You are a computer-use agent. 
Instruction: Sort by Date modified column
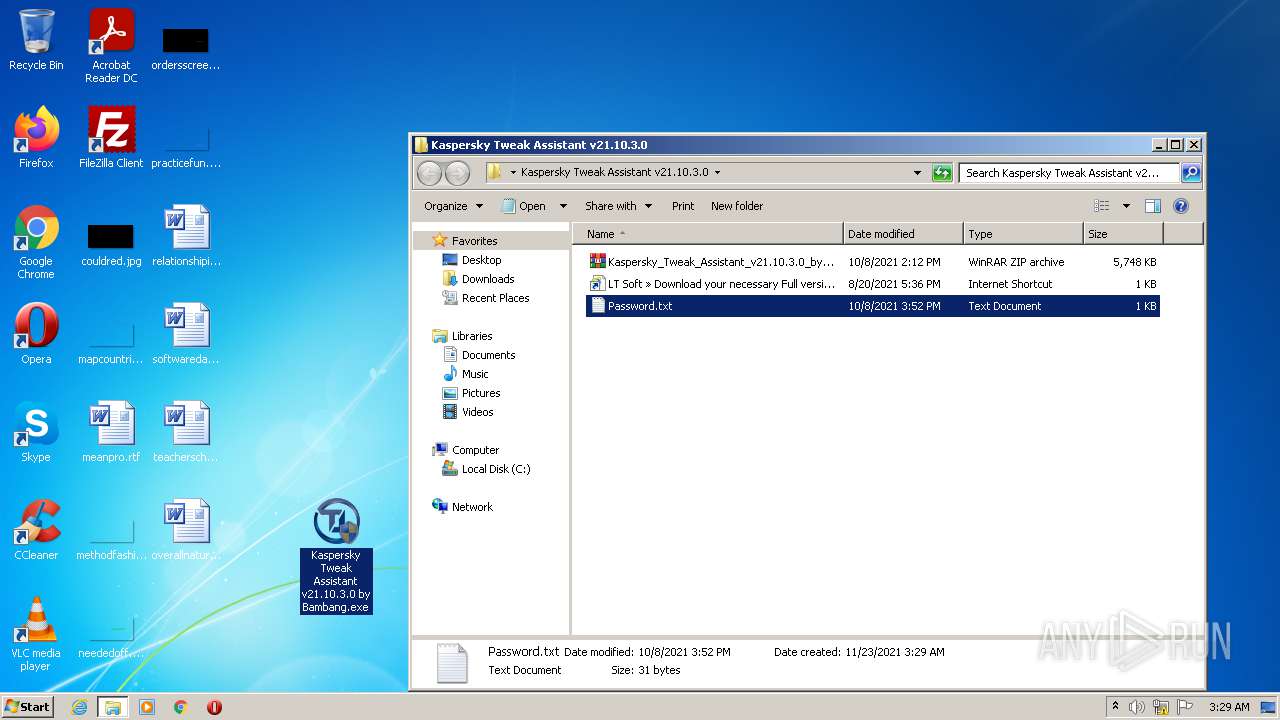(x=903, y=234)
